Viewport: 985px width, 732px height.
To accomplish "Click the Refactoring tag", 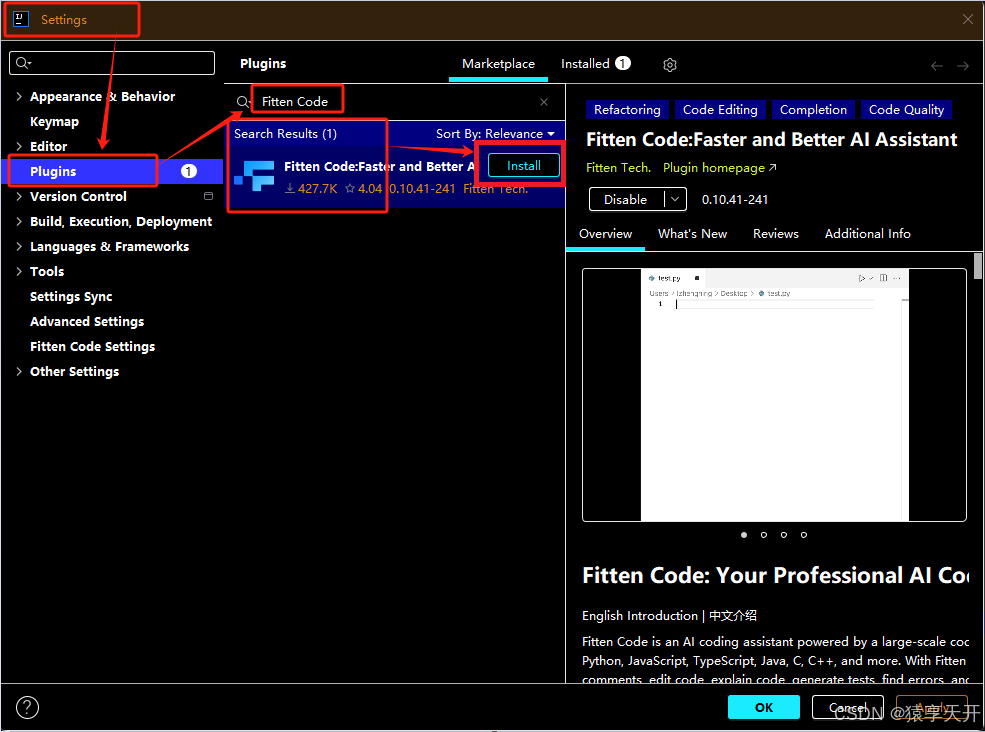I will 627,110.
